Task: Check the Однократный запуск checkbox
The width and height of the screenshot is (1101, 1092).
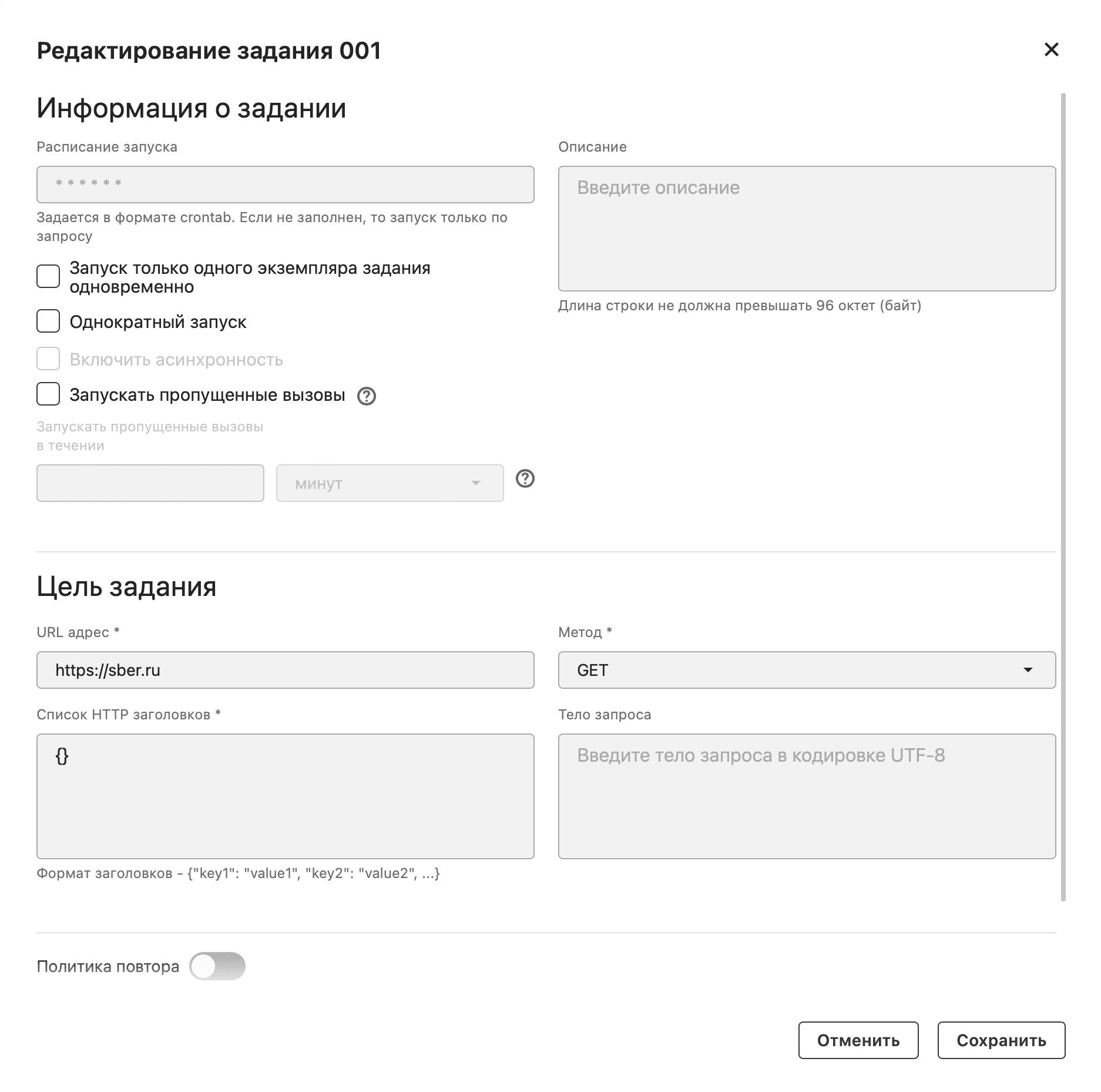Action: click(48, 321)
